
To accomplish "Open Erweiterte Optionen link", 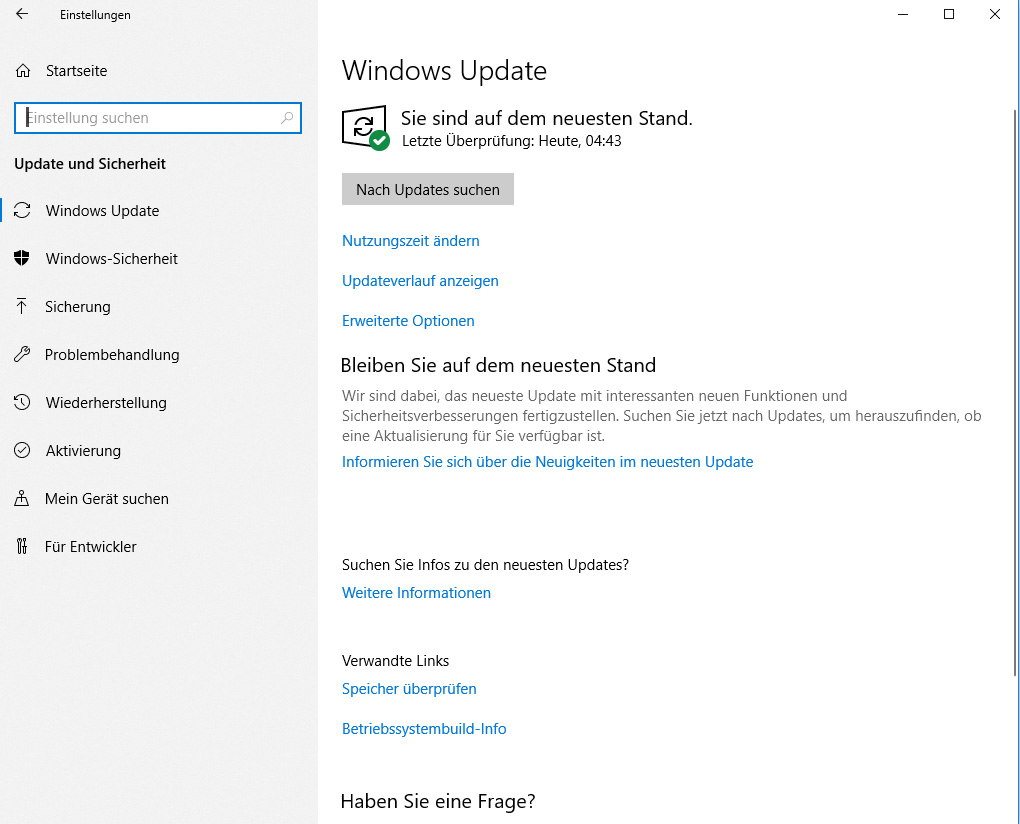I will pyautogui.click(x=408, y=321).
